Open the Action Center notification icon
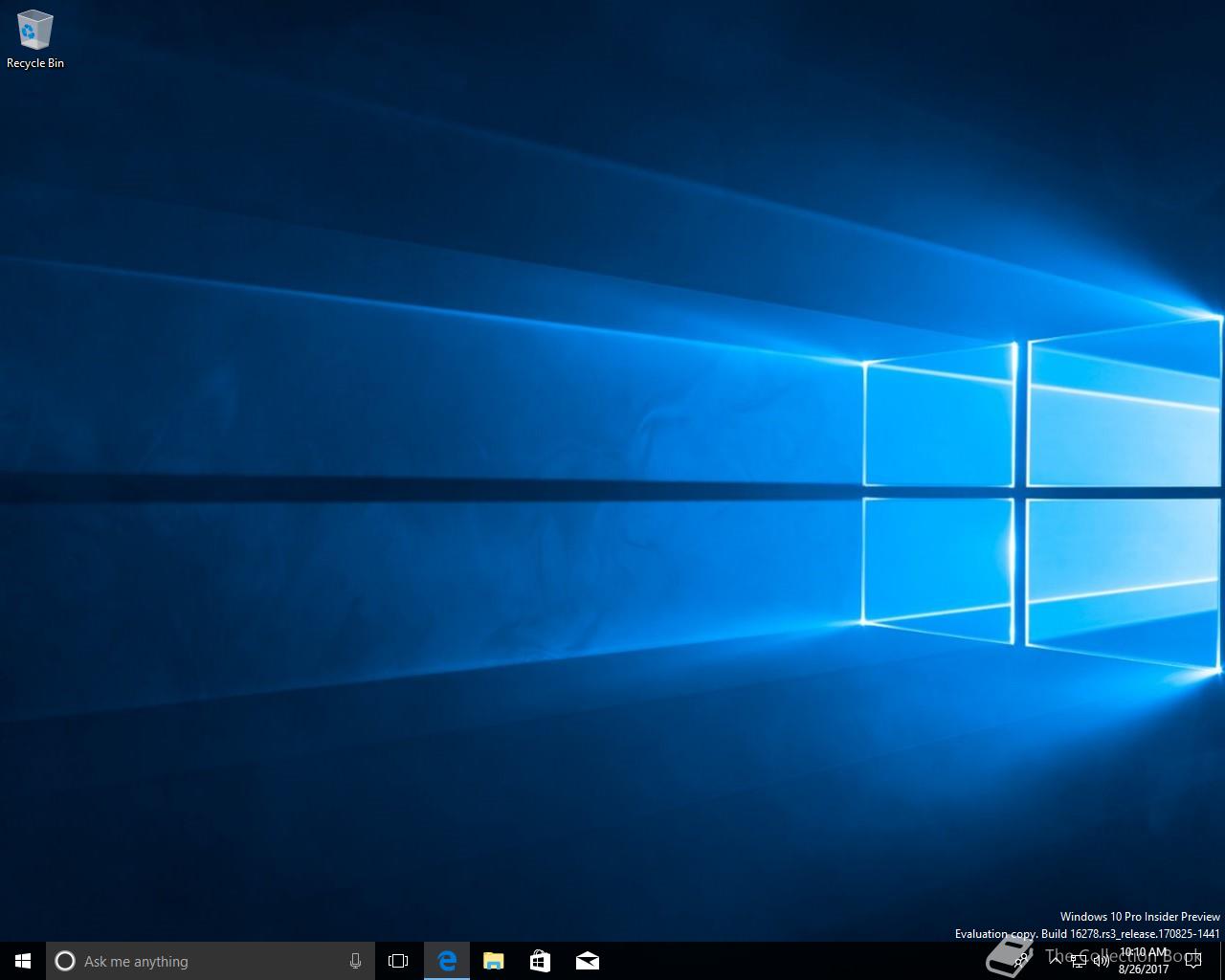 pyautogui.click(x=1192, y=961)
